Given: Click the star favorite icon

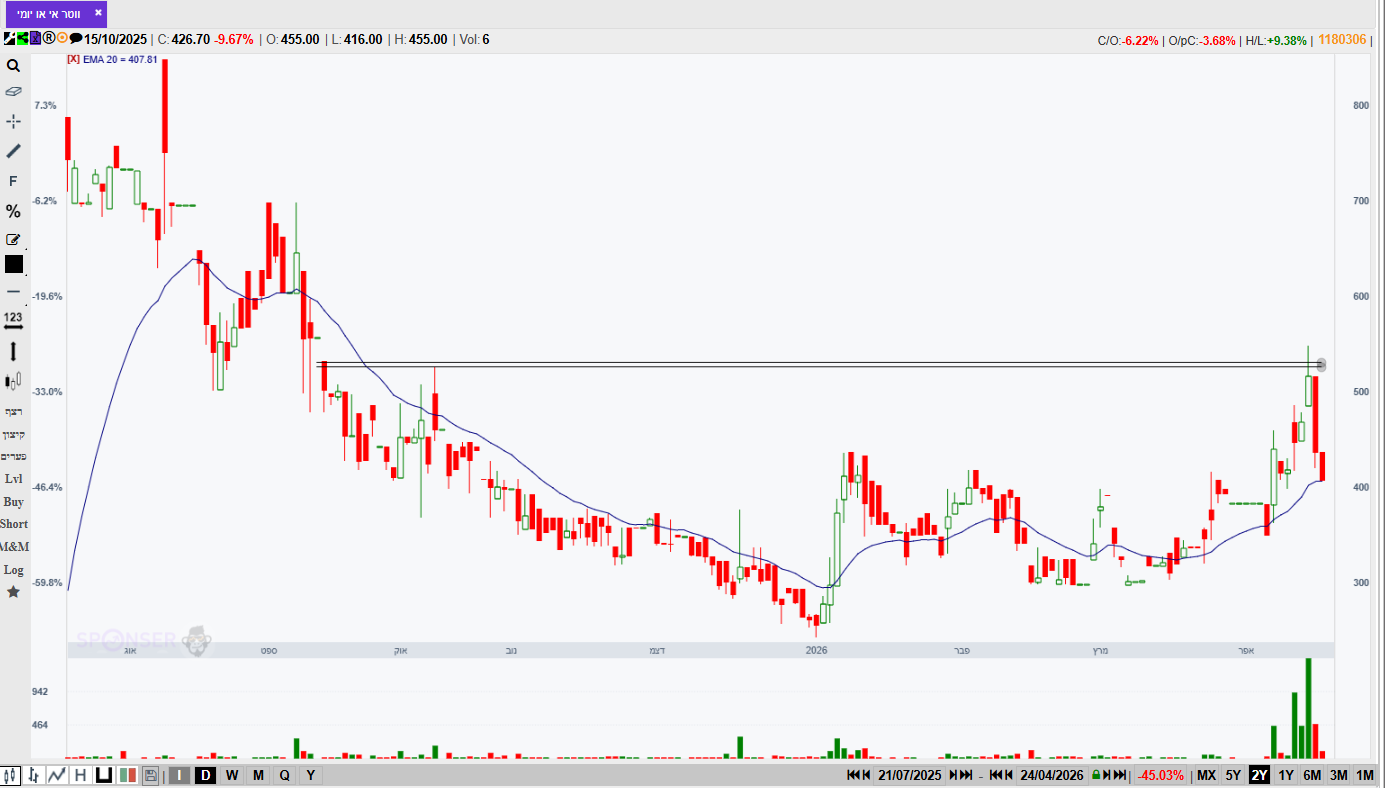Looking at the screenshot, I should (13, 592).
